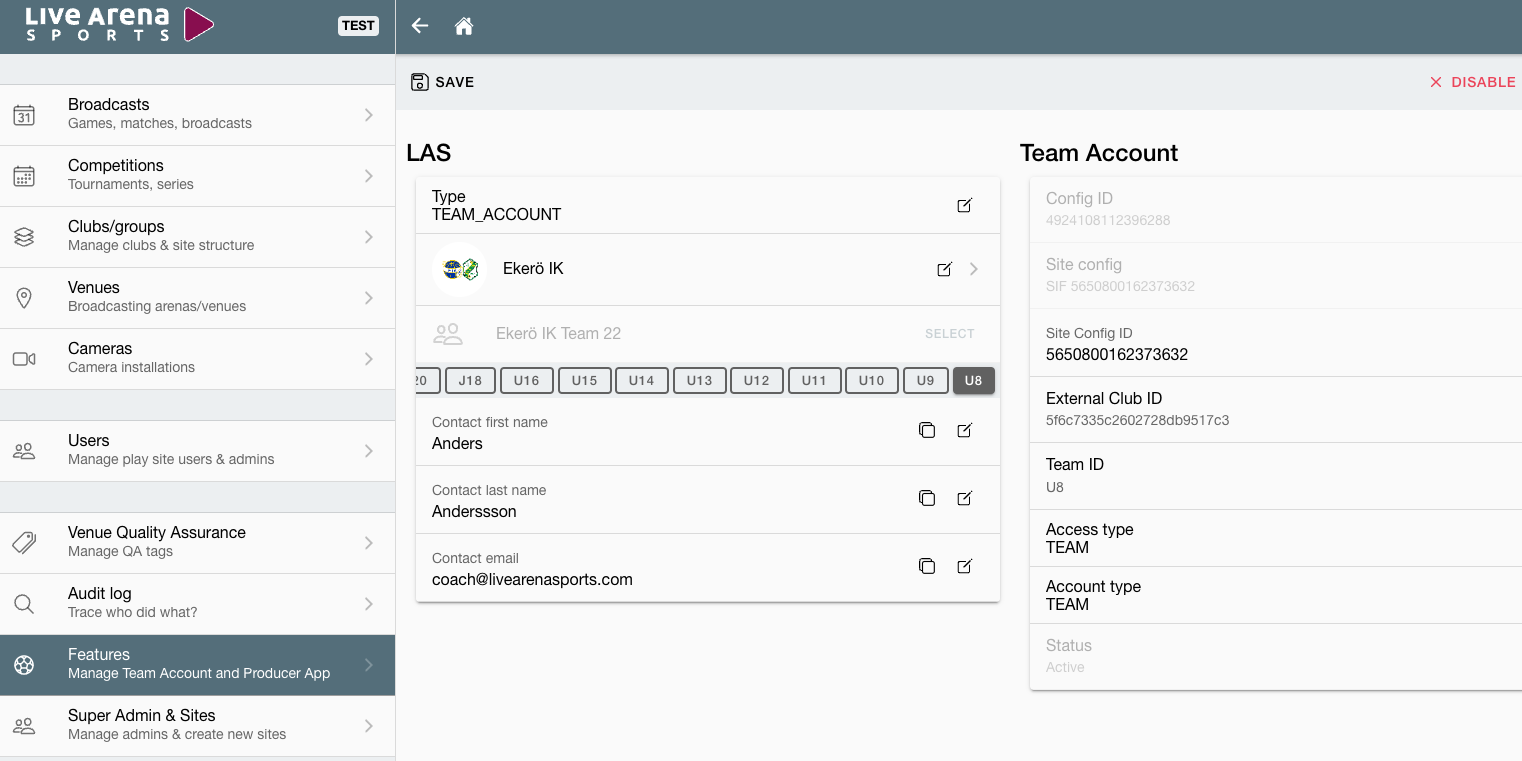Edit the Contact email
This screenshot has height=761, width=1522.
964,566
